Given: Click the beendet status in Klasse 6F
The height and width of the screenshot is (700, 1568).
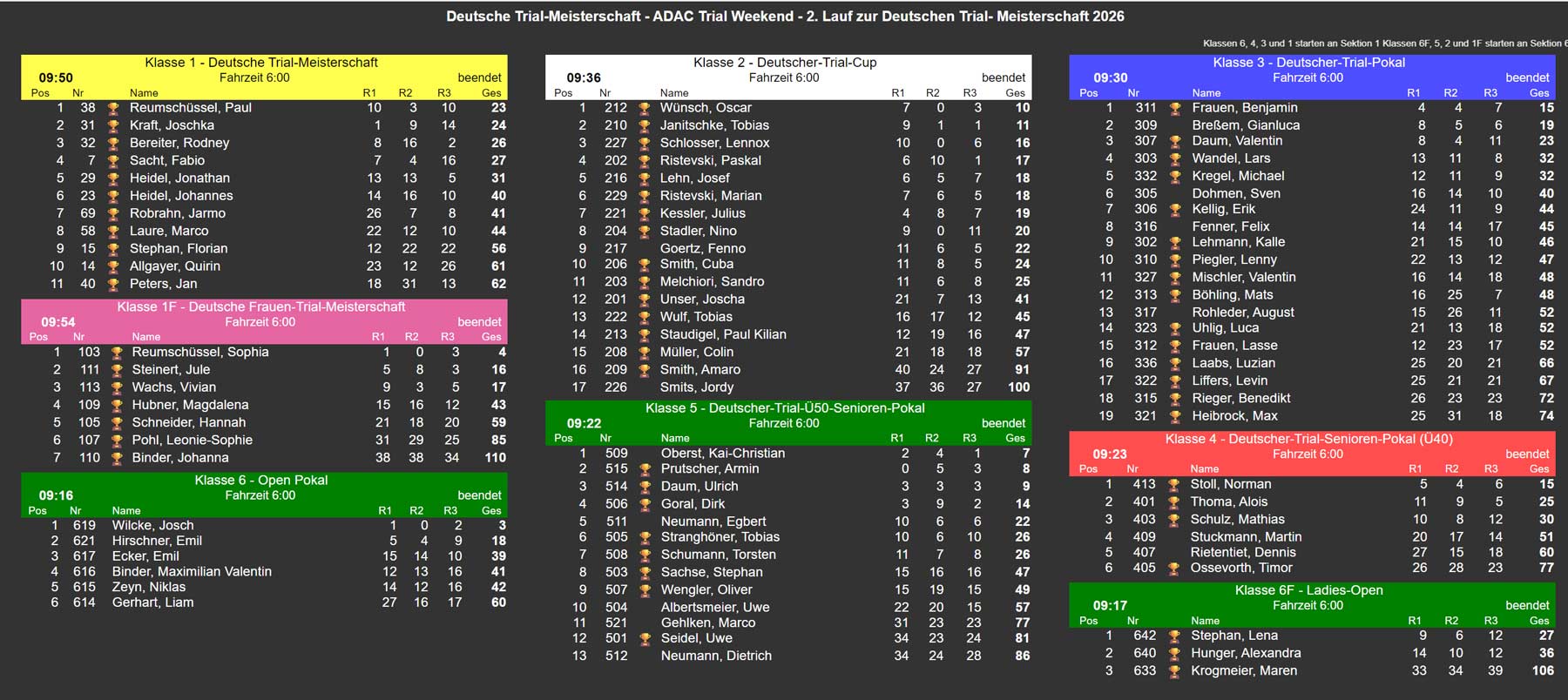Looking at the screenshot, I should (x=1527, y=606).
